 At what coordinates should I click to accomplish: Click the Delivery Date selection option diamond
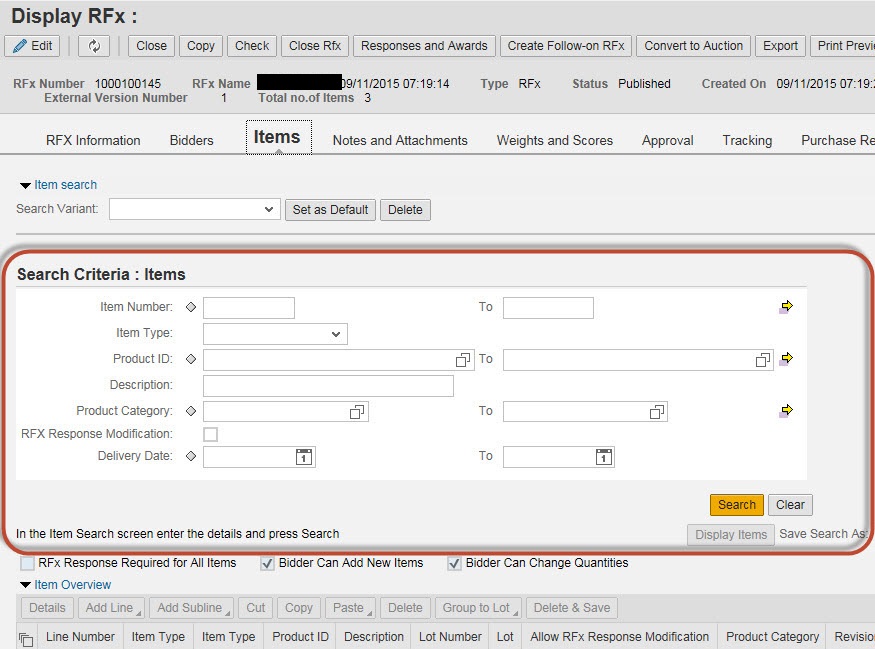click(191, 456)
